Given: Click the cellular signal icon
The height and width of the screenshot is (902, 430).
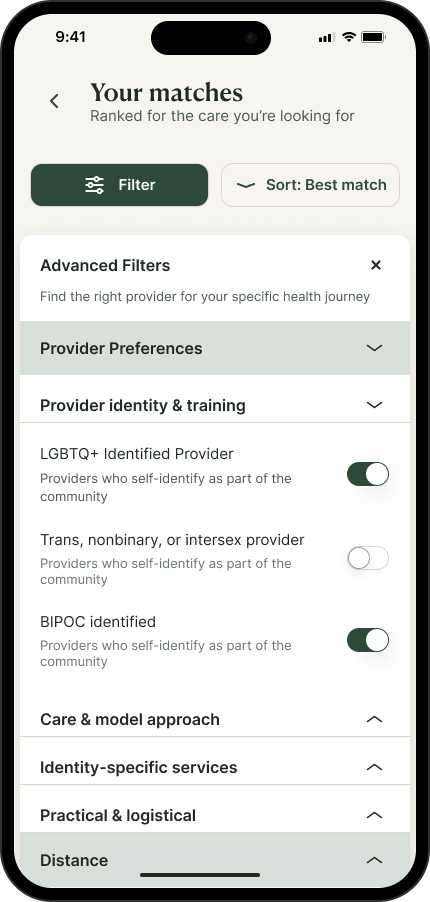Looking at the screenshot, I should 326,37.
